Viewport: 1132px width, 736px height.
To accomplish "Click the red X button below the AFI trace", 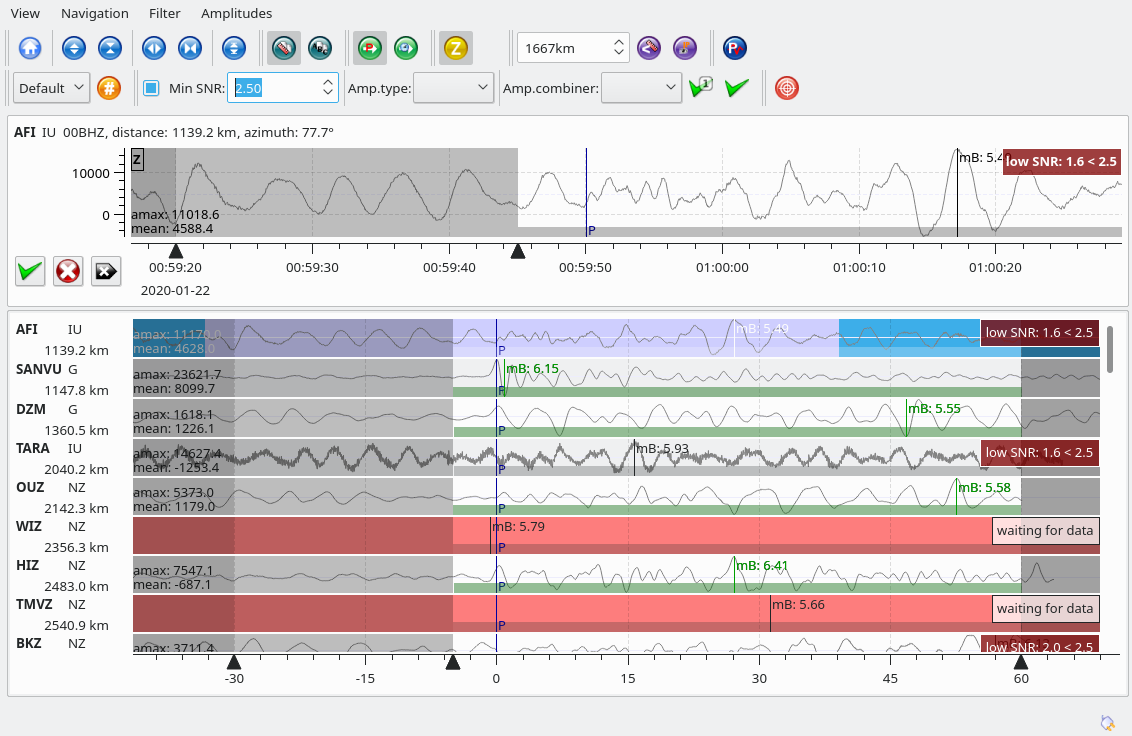I will [68, 270].
